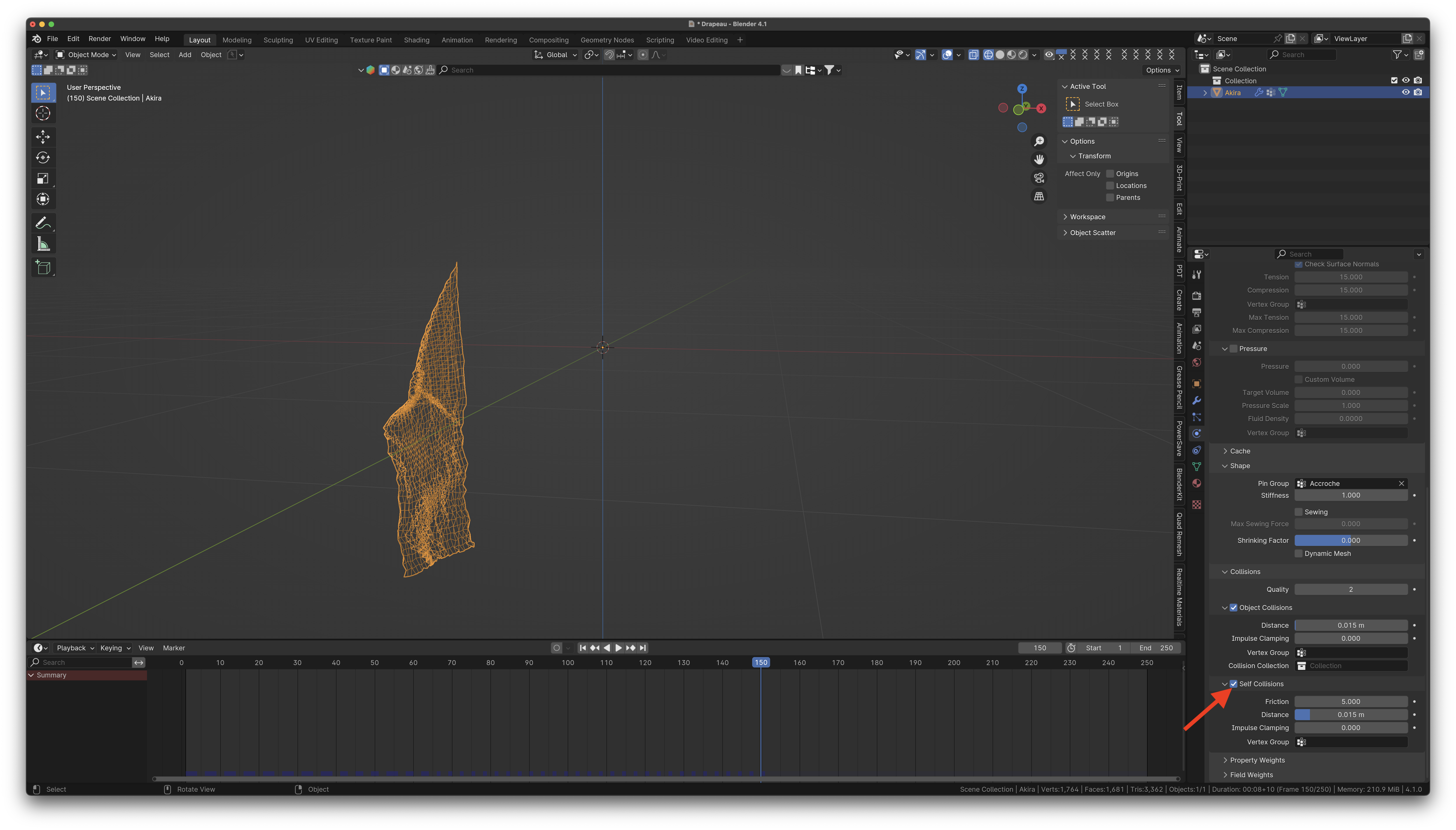Click the Collisions Quality slider

click(x=1351, y=589)
